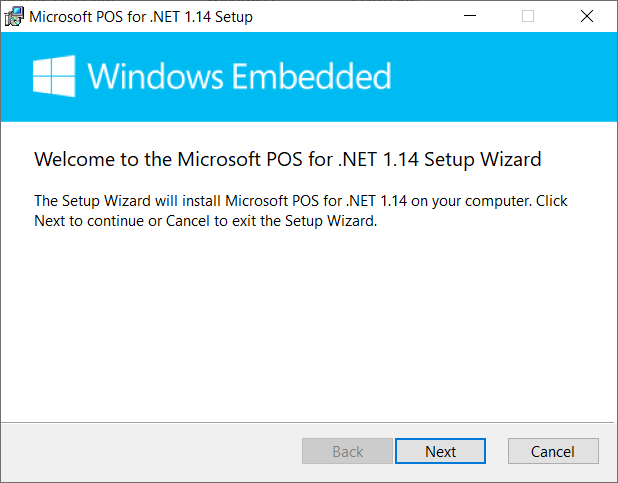Click the title bar text 'Microsoft POS for .NET 1.14 Setup'
The height and width of the screenshot is (483, 618).
pyautogui.click(x=141, y=17)
